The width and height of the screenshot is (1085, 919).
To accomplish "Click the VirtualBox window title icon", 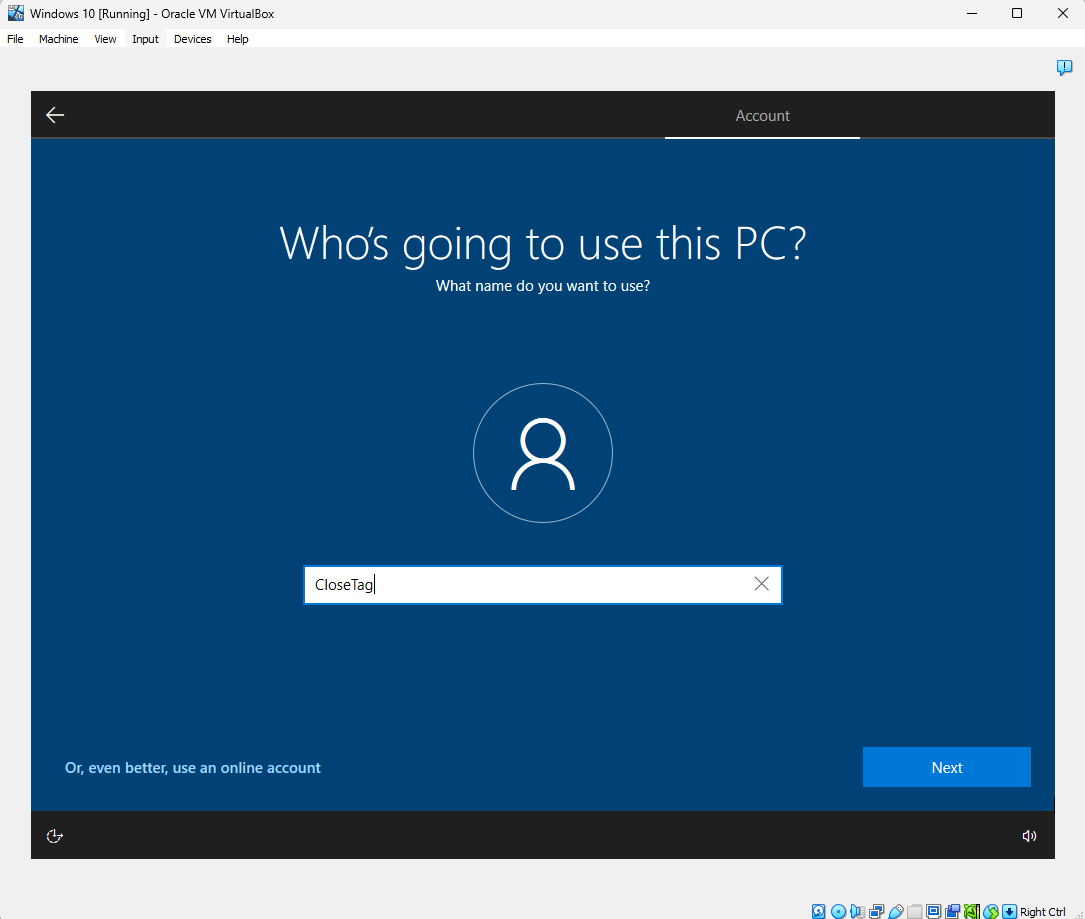I will [15, 13].
